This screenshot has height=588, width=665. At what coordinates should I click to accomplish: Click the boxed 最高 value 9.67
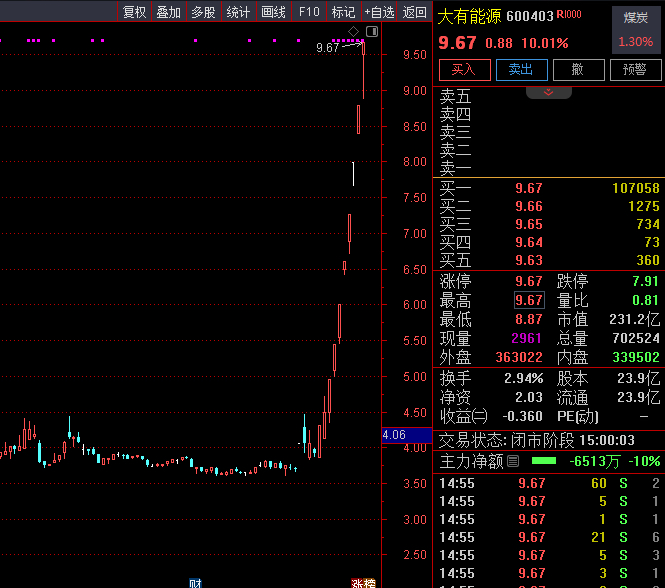click(529, 300)
